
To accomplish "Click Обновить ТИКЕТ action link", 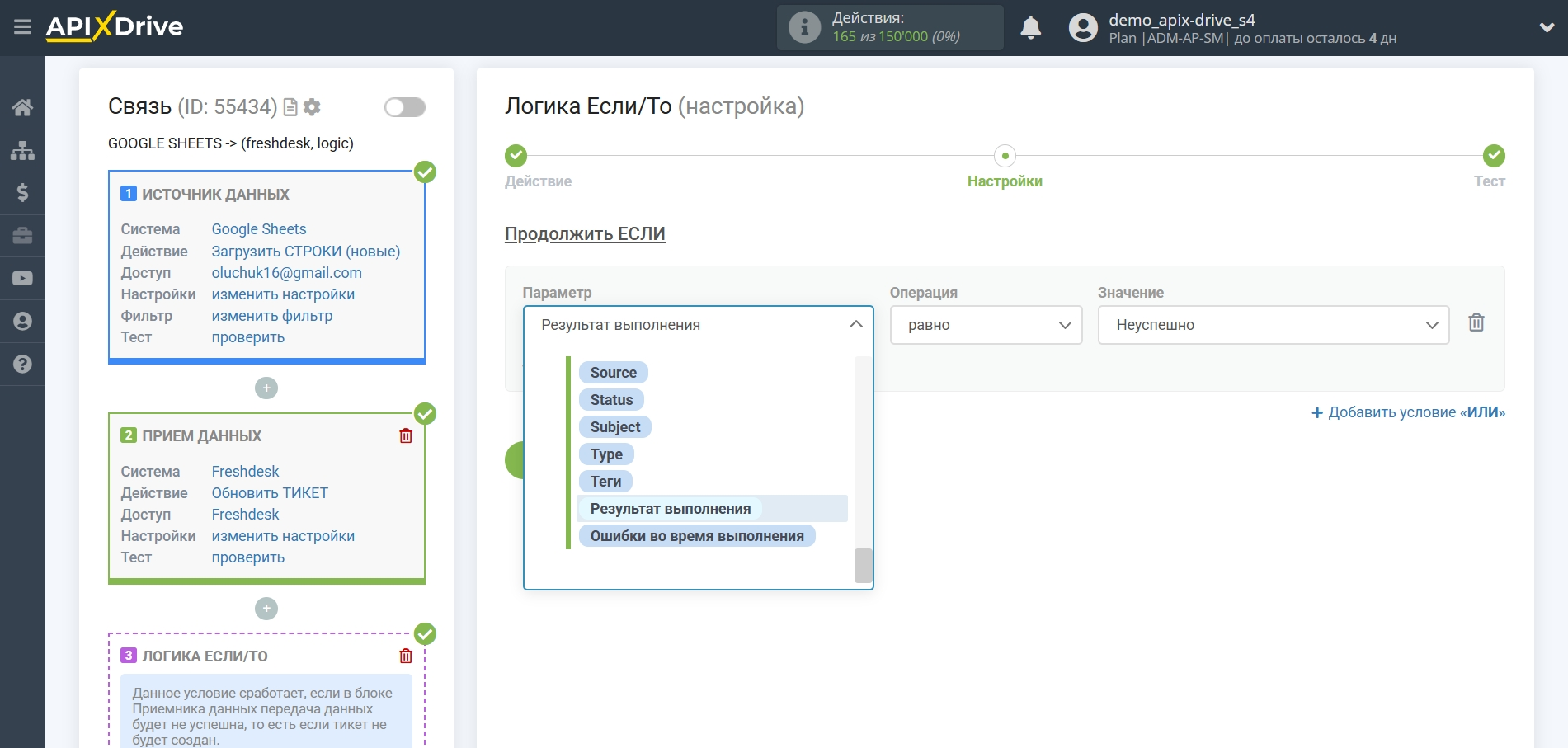I will coord(270,493).
